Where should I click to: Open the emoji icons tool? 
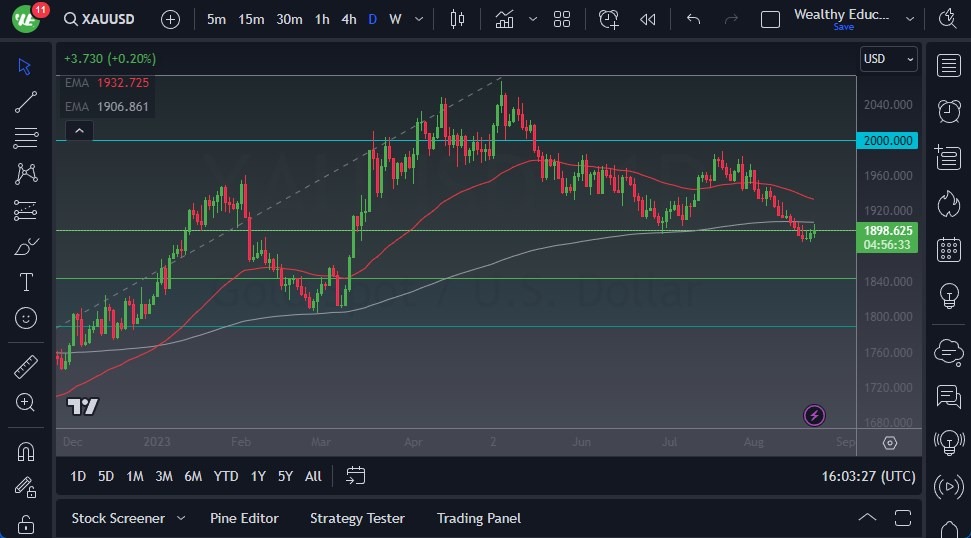[x=26, y=318]
